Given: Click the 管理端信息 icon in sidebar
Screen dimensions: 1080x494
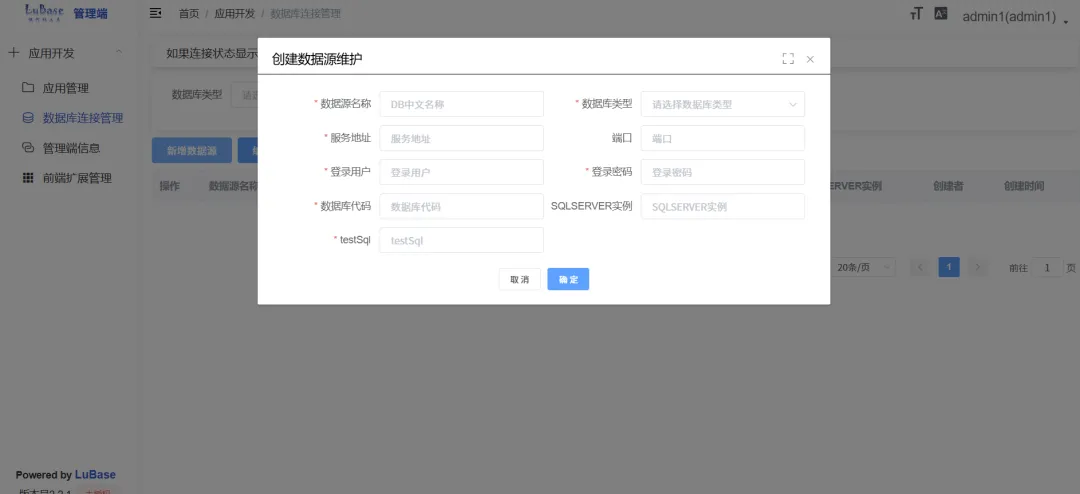Looking at the screenshot, I should tap(28, 147).
